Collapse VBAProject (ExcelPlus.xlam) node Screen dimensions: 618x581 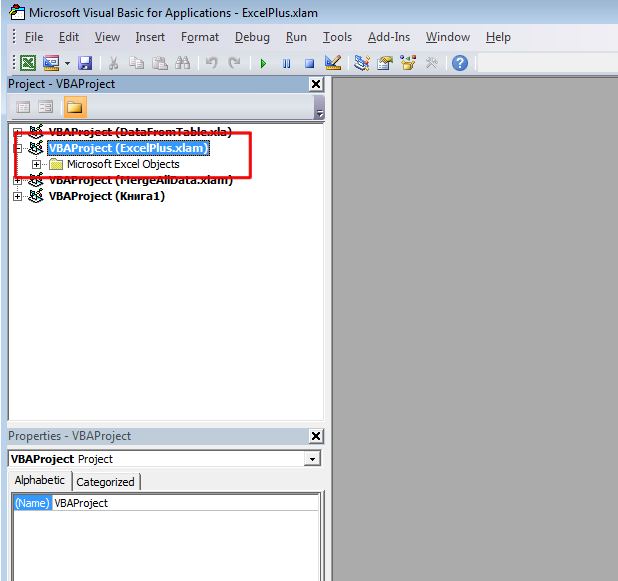(x=17, y=148)
